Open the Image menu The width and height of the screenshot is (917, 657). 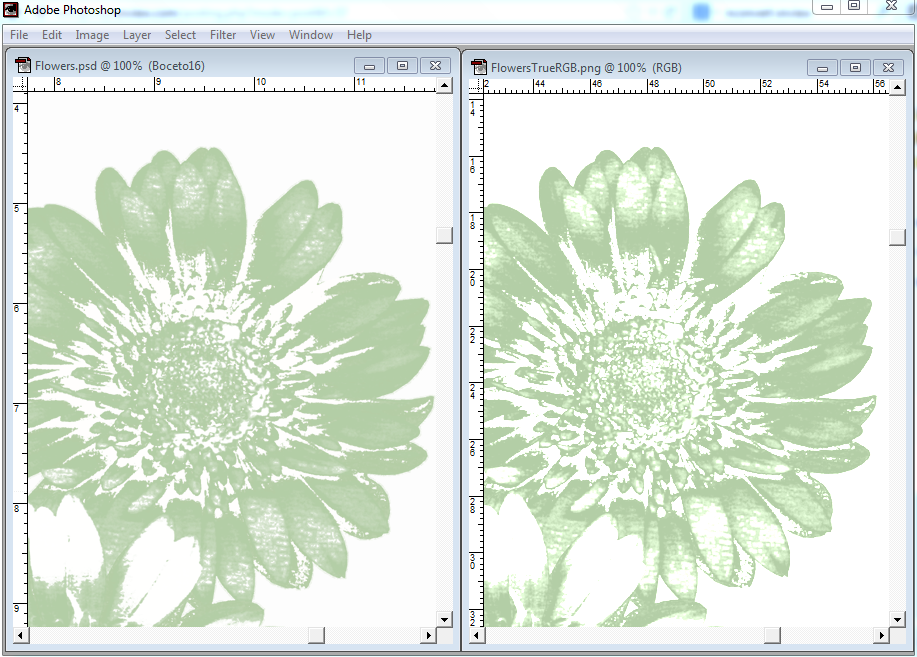pyautogui.click(x=92, y=35)
